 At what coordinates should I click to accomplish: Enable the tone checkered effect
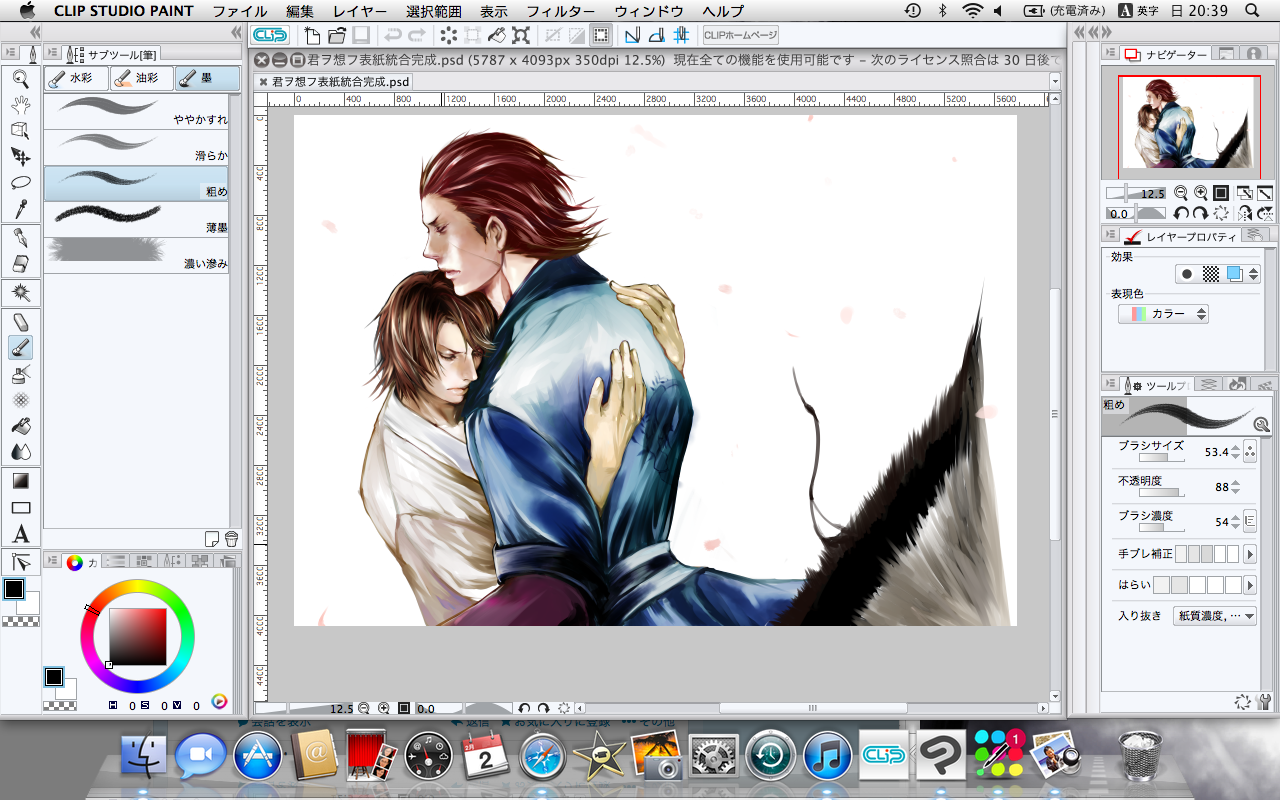[1211, 273]
